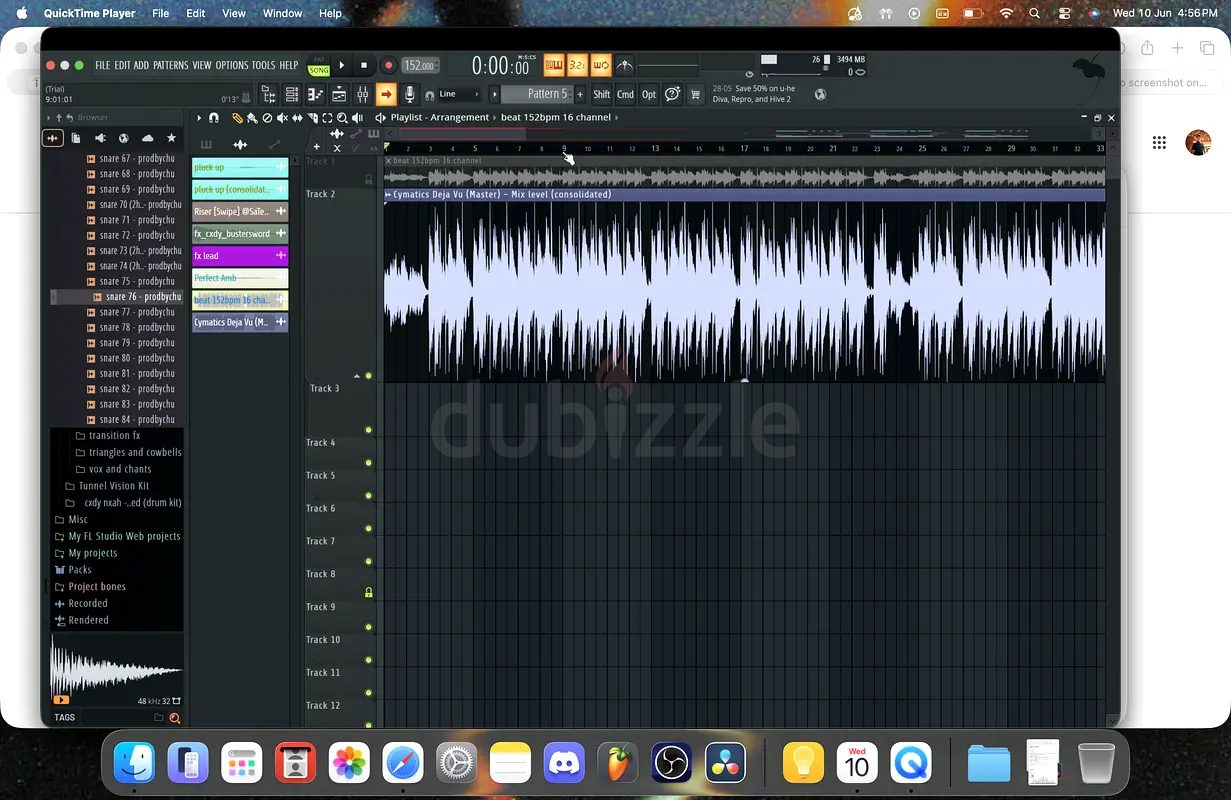Click the Playback speaker tool in playlist

(x=358, y=118)
